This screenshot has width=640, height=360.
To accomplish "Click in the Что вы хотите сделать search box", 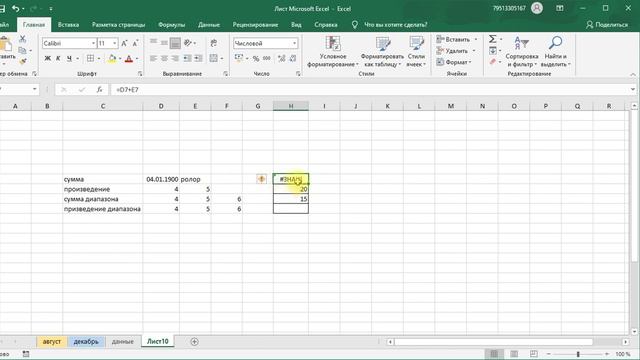I will click(x=396, y=24).
